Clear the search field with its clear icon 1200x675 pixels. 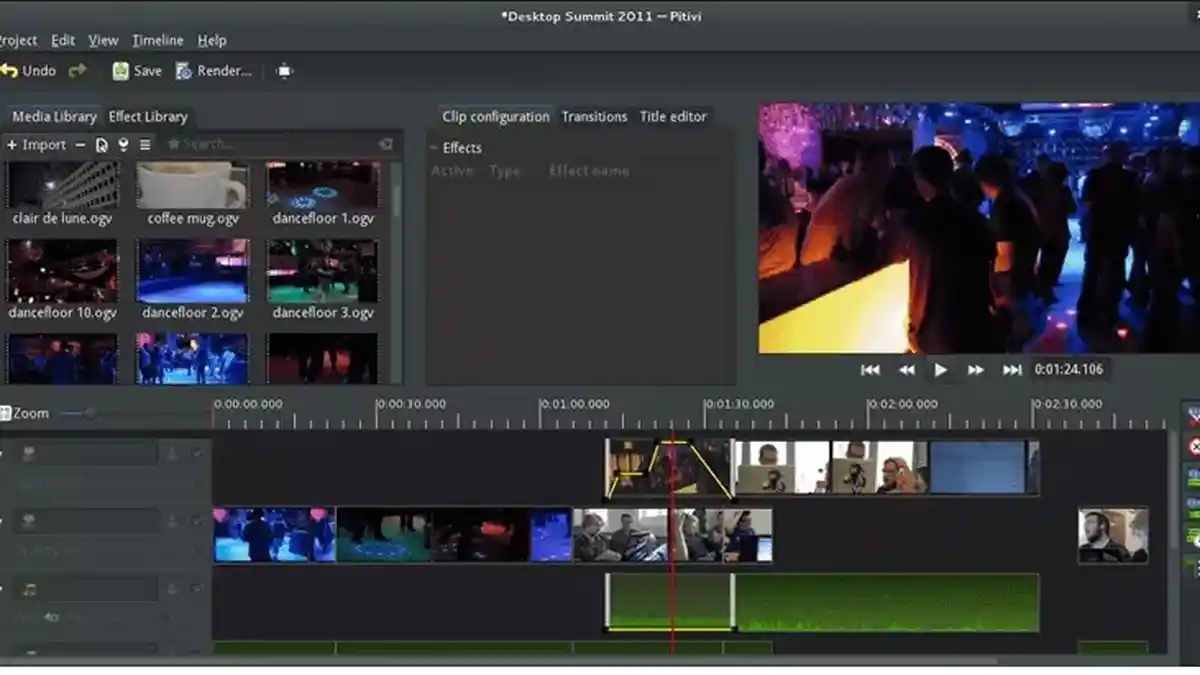click(385, 145)
